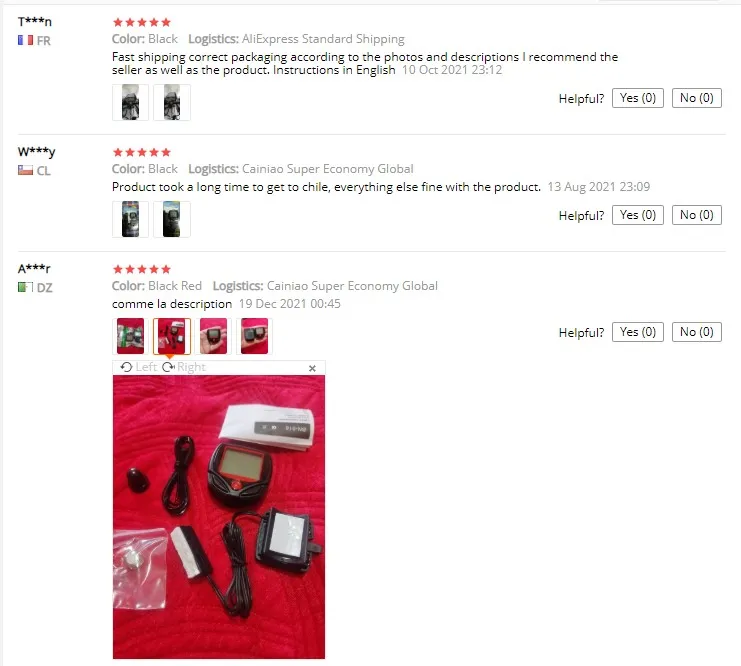Click the France flag icon for T***n
The image size is (741, 666).
point(26,40)
